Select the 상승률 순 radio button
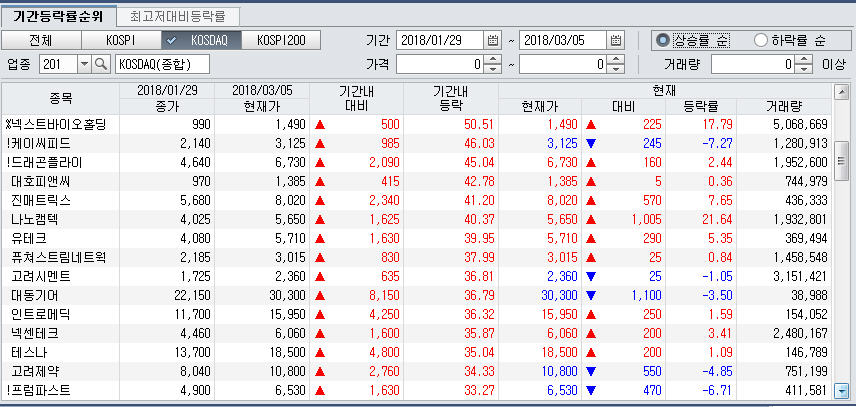Screen dimensions: 856x407 [x=663, y=40]
